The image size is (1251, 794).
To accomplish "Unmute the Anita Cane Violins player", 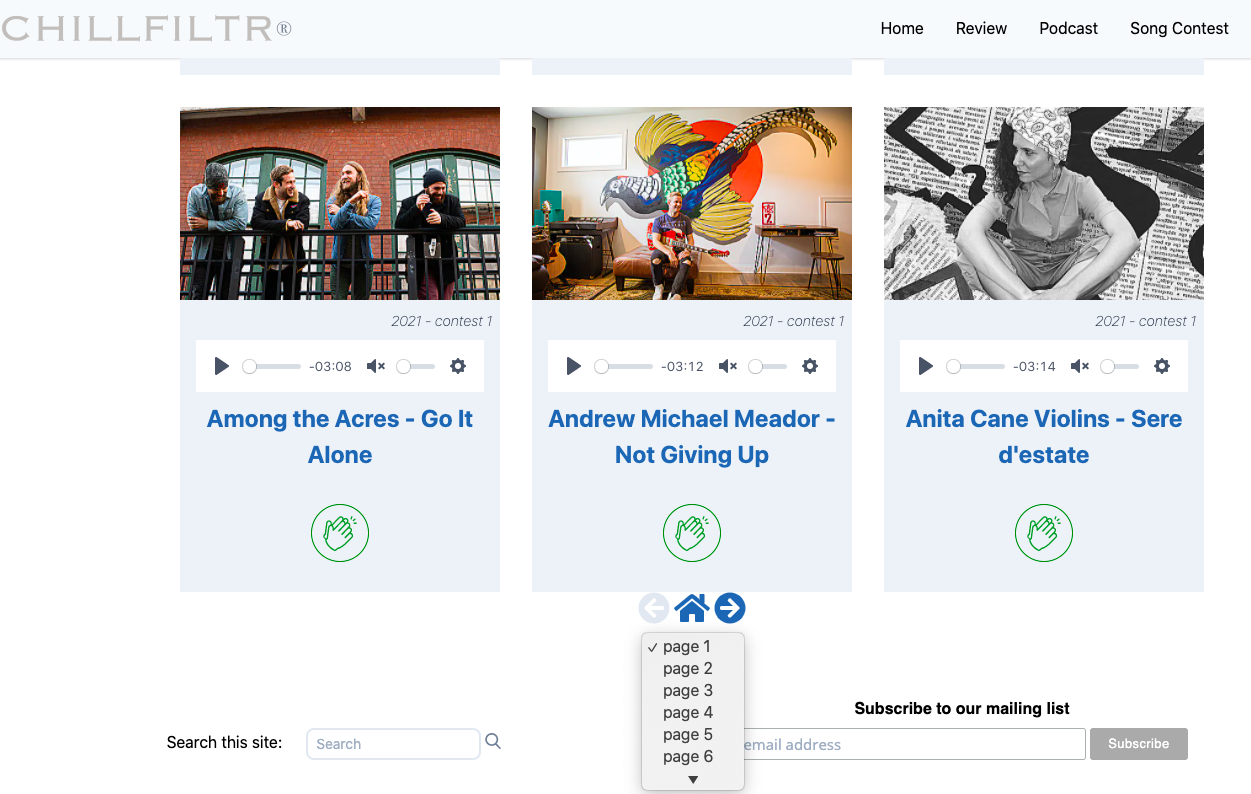I will click(x=1080, y=366).
